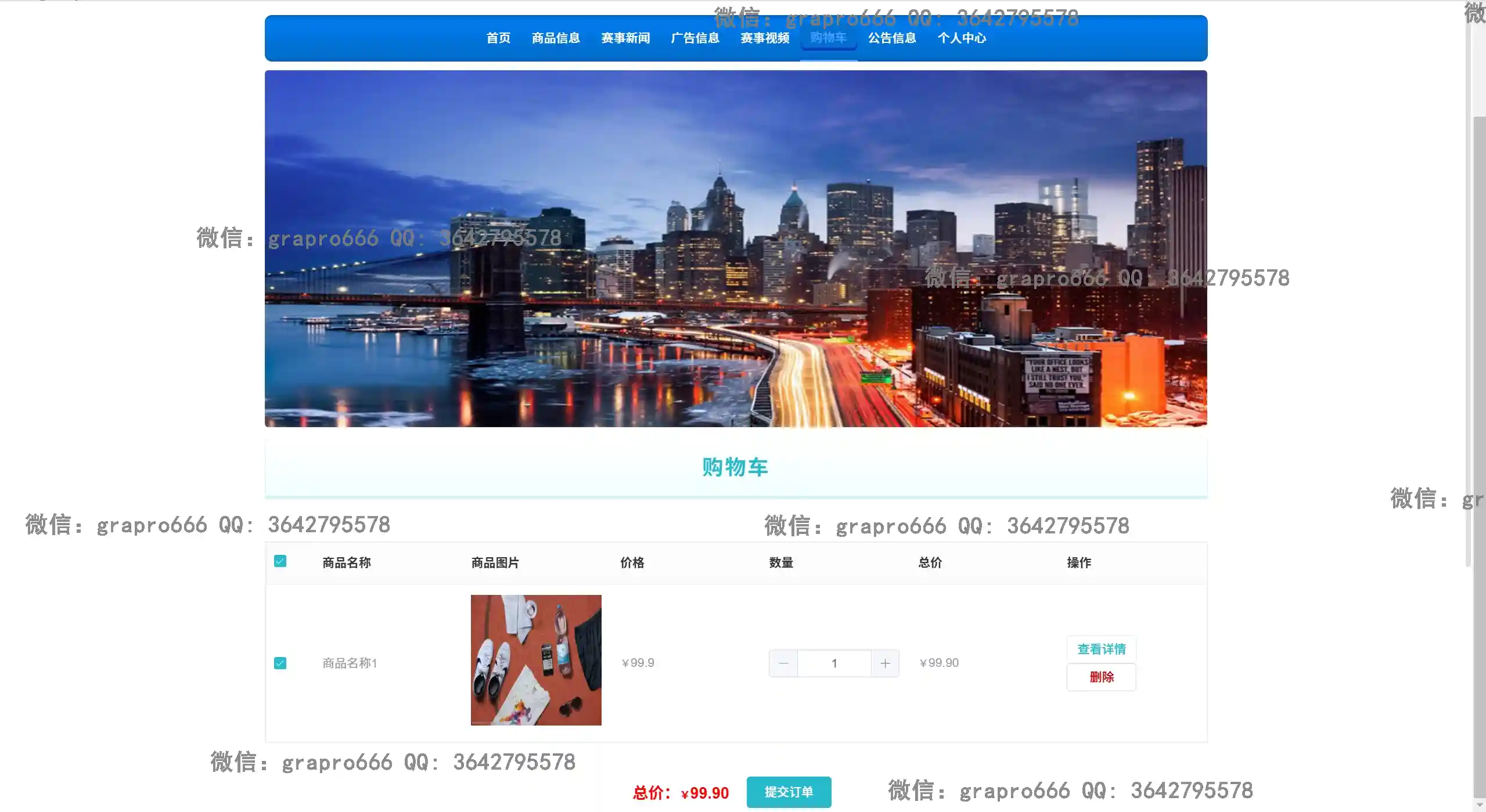Viewport: 1486px width, 812px height.
Task: Go to 商品信息 in the navigation bar
Action: 556,38
